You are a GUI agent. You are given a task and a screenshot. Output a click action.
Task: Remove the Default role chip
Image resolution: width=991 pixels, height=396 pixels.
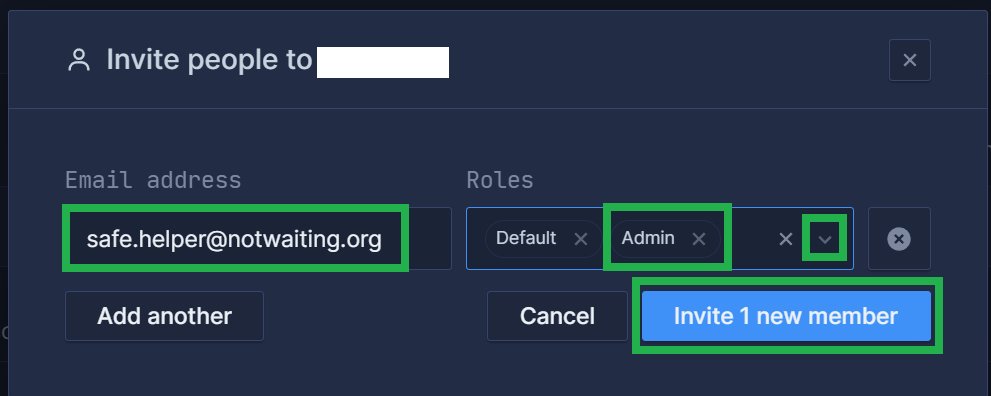tap(580, 239)
